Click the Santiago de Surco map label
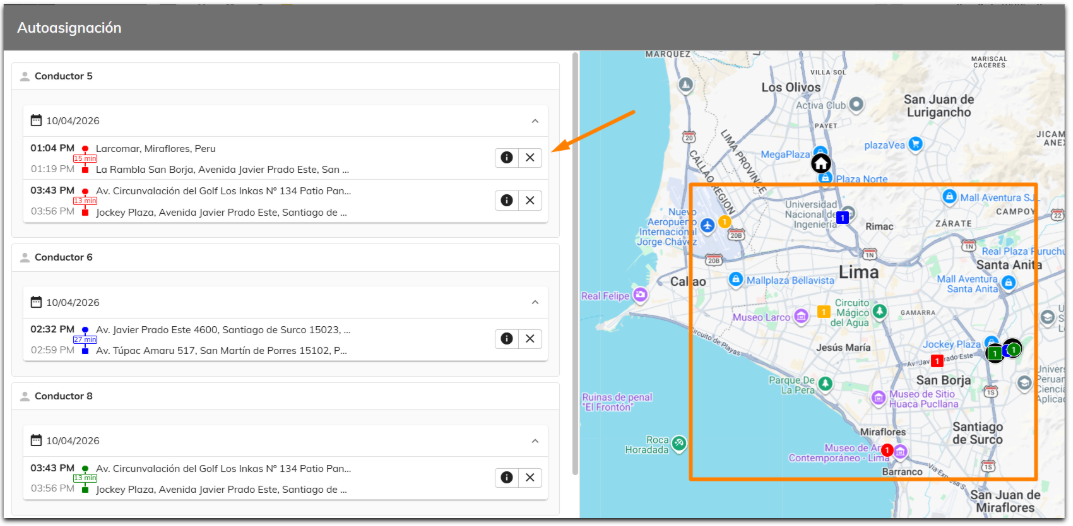Image resolution: width=1073 pixels, height=526 pixels. [x=978, y=433]
